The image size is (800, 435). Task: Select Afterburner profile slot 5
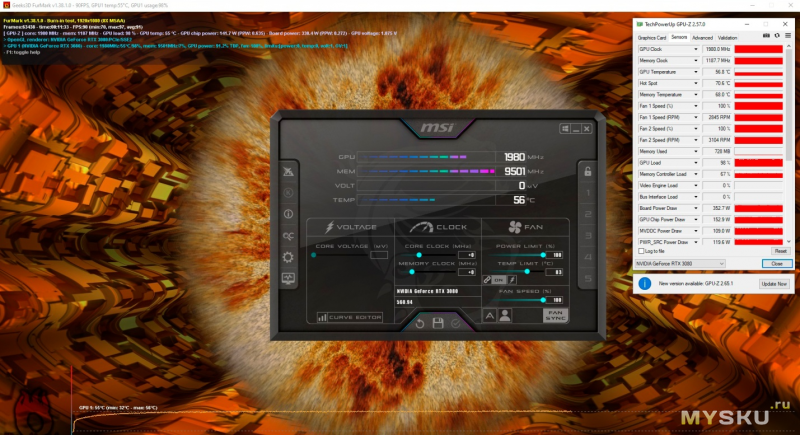(x=588, y=278)
